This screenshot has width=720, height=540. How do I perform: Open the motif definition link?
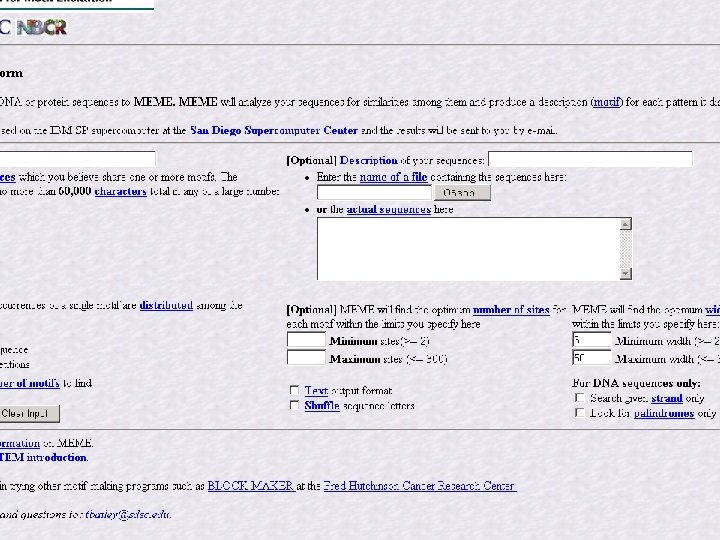[x=607, y=102]
